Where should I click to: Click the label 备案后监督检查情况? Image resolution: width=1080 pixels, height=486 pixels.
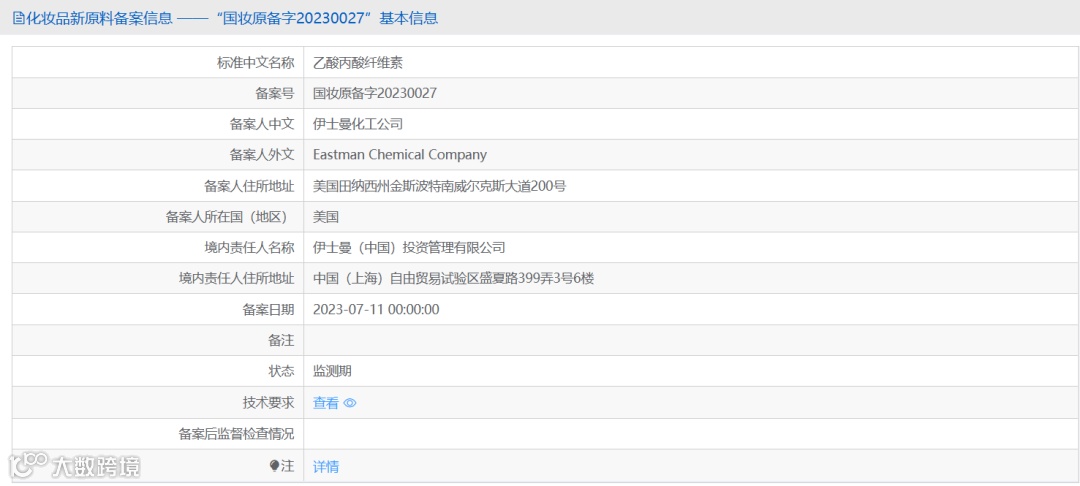[236, 434]
